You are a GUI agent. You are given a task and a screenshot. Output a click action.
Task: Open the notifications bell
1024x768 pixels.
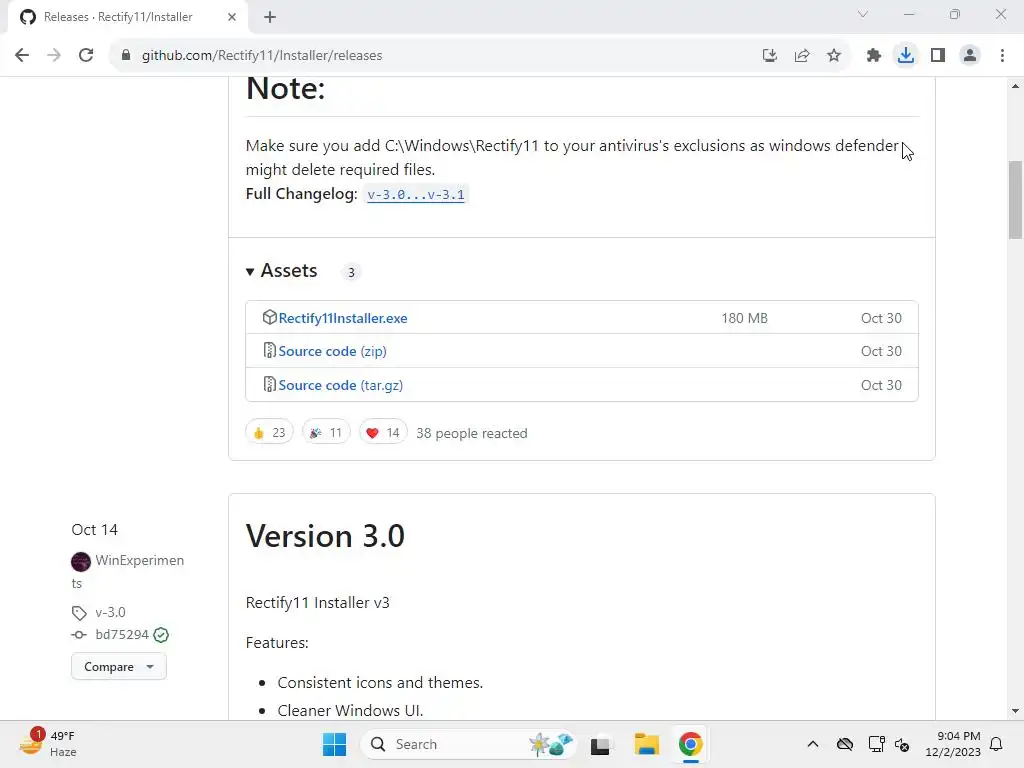tap(997, 744)
